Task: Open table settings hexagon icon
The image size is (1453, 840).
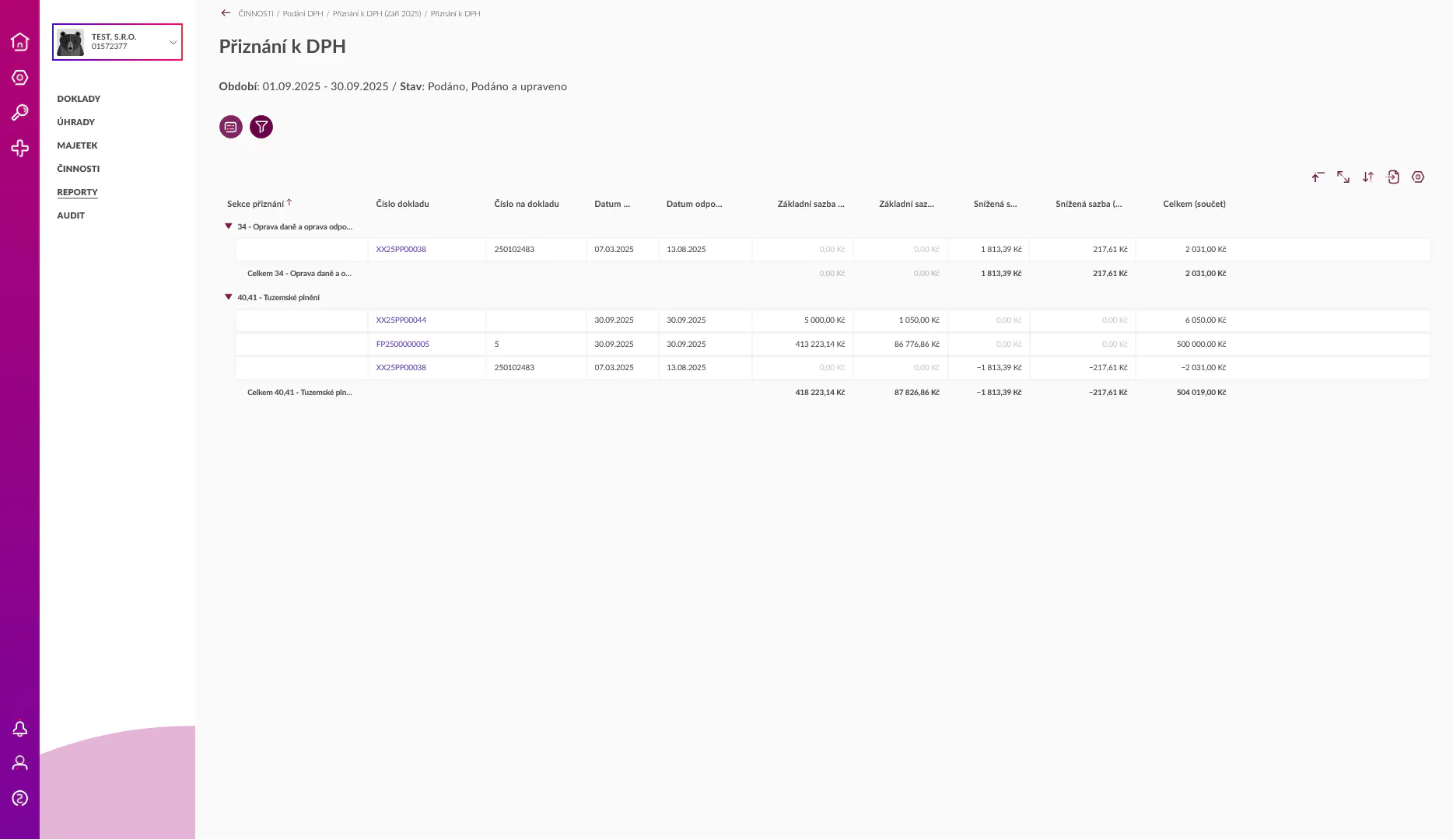Action: [1418, 177]
